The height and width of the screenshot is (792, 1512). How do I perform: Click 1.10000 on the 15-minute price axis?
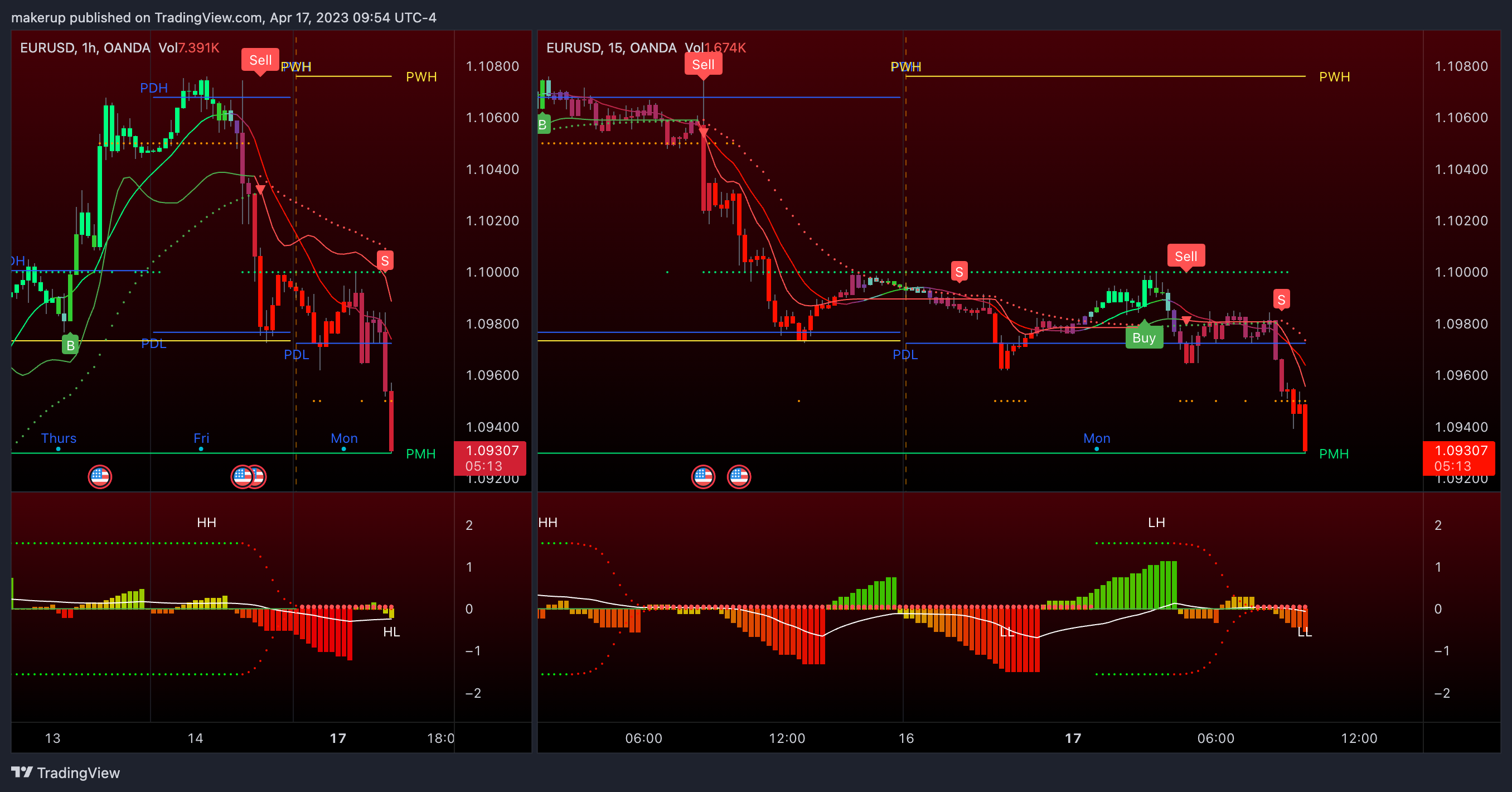point(1461,272)
